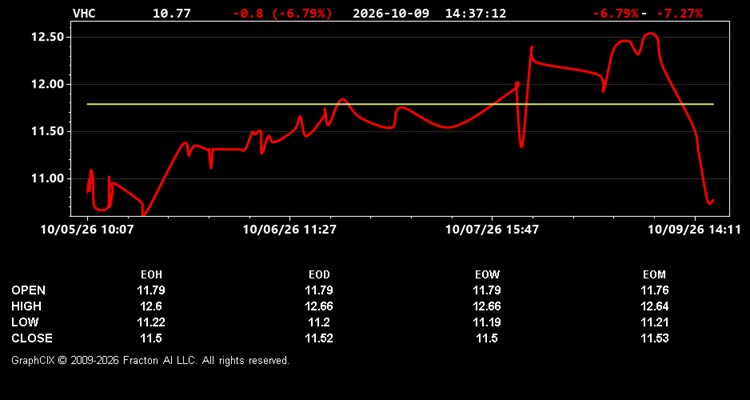Viewport: 750px width, 400px height.
Task: Click the x-axis label 10/07/26 15:47
Action: [492, 230]
